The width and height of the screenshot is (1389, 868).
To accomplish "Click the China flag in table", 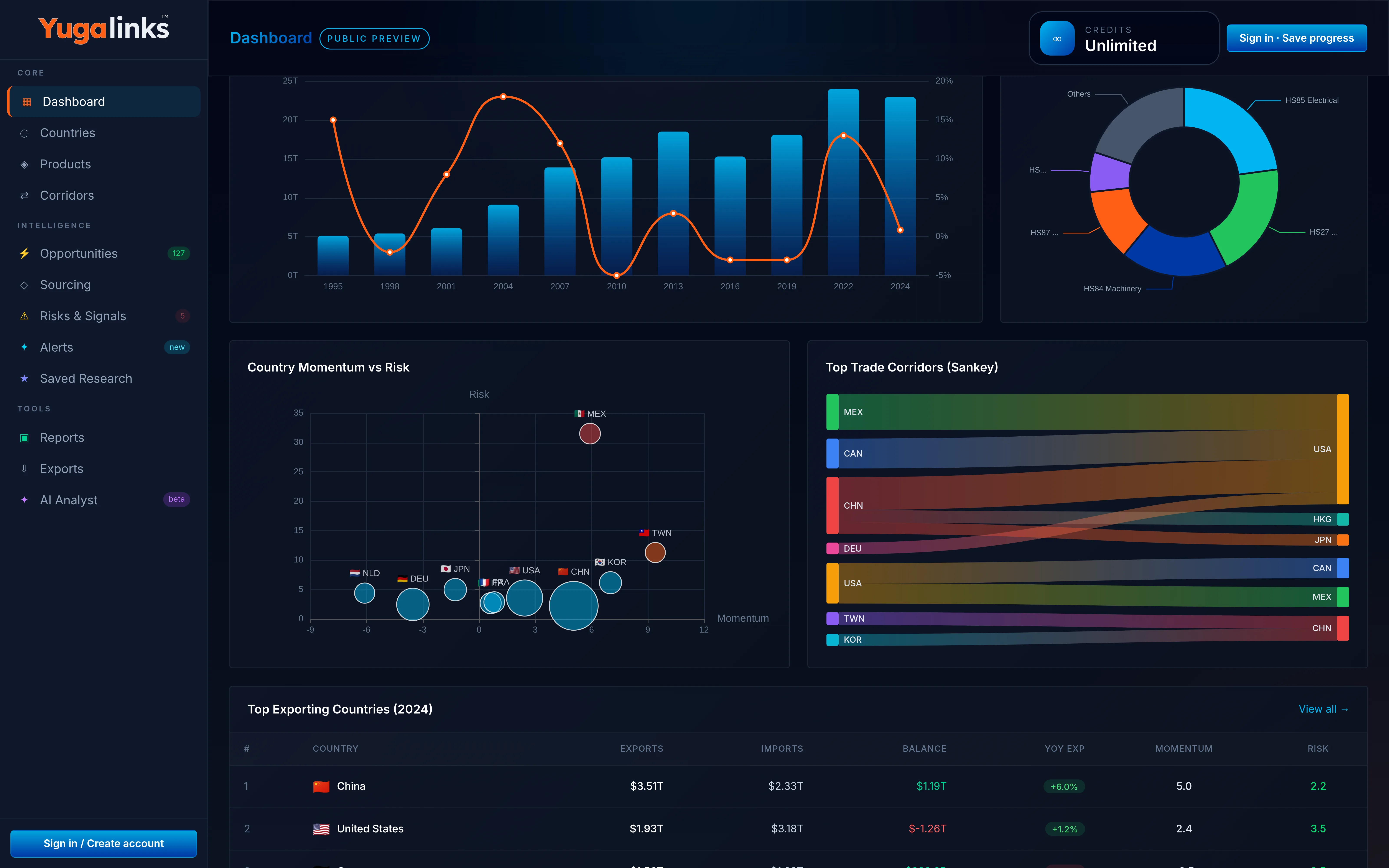I will pyautogui.click(x=321, y=786).
